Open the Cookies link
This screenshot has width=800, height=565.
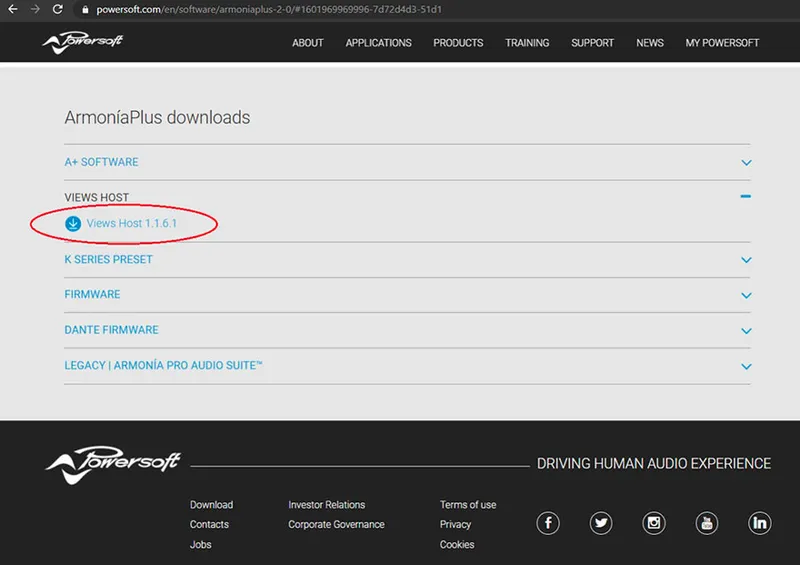(x=457, y=545)
